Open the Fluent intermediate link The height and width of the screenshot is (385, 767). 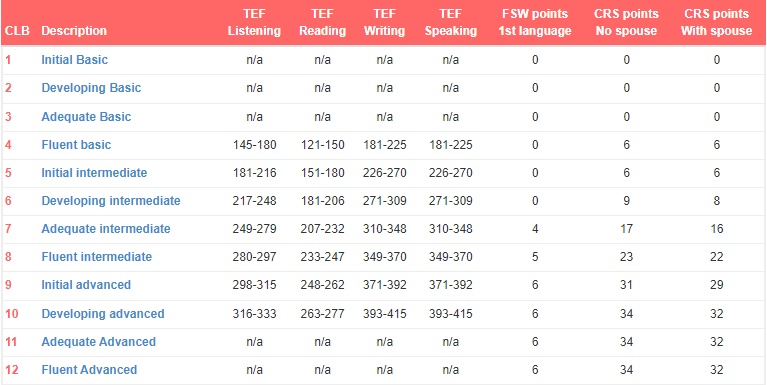point(96,256)
